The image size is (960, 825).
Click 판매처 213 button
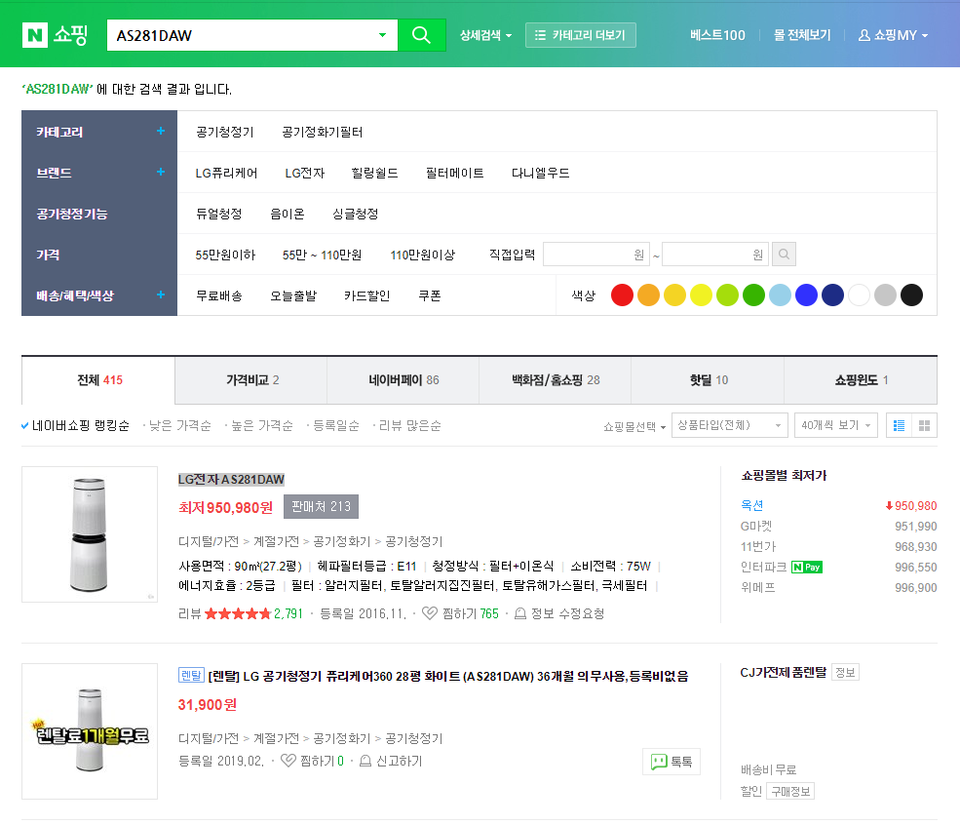click(321, 506)
